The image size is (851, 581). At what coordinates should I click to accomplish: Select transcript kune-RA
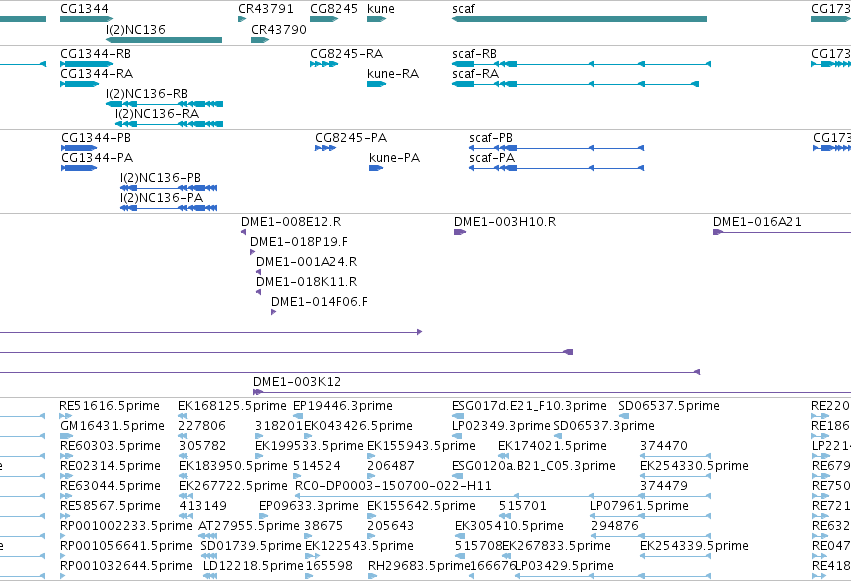tap(376, 84)
